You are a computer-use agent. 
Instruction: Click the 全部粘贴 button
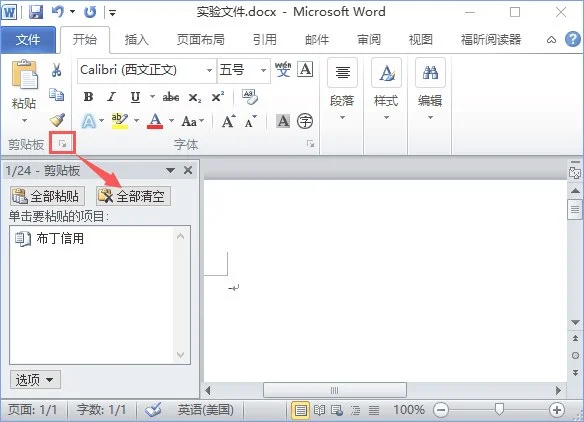(x=47, y=196)
